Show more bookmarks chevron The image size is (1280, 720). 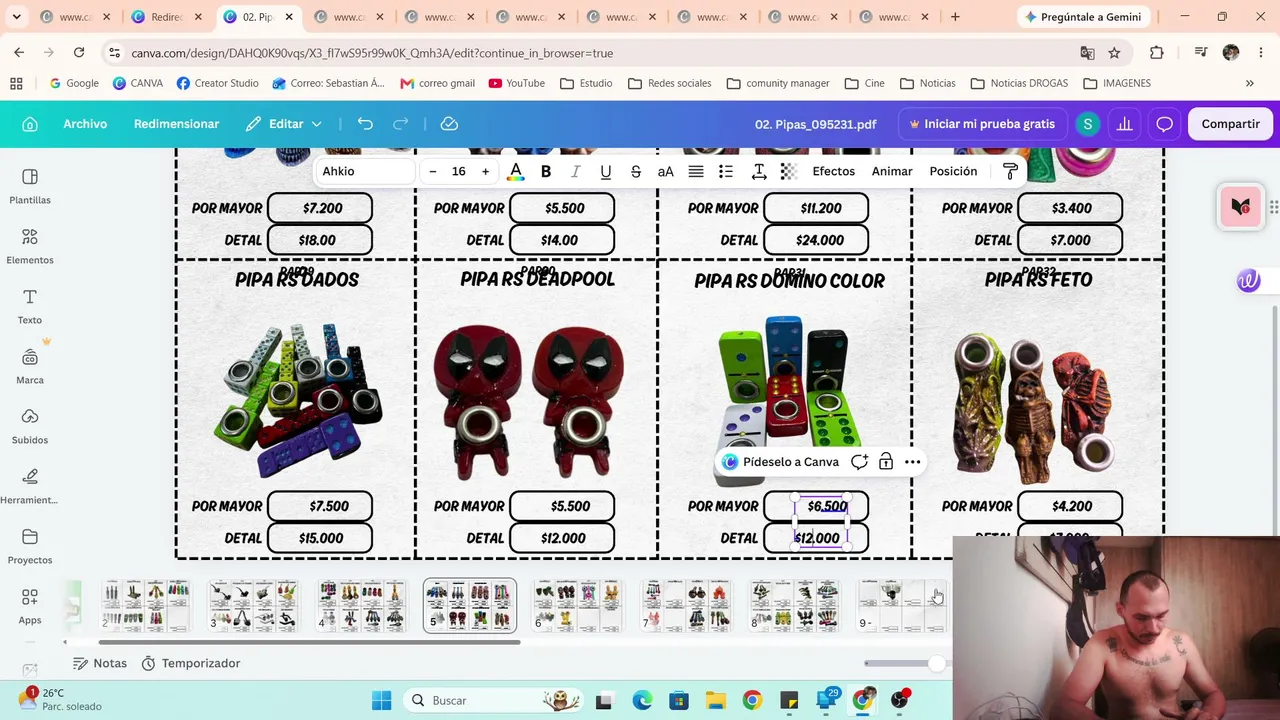pyautogui.click(x=1249, y=83)
